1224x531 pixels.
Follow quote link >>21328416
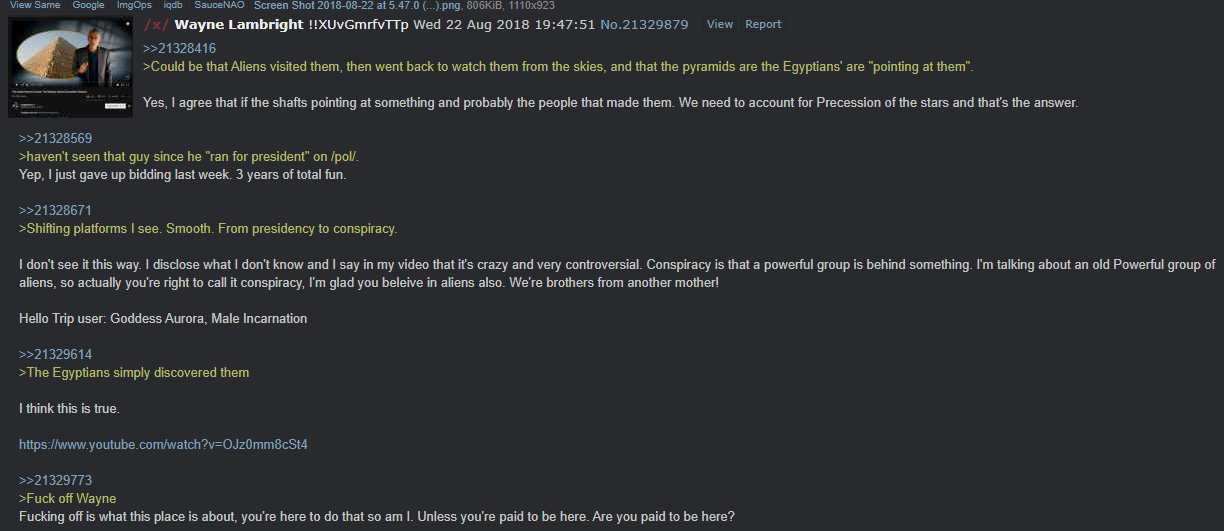click(x=179, y=48)
